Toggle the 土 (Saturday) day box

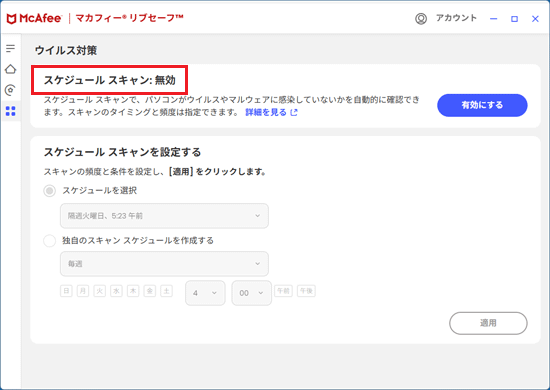[166, 291]
